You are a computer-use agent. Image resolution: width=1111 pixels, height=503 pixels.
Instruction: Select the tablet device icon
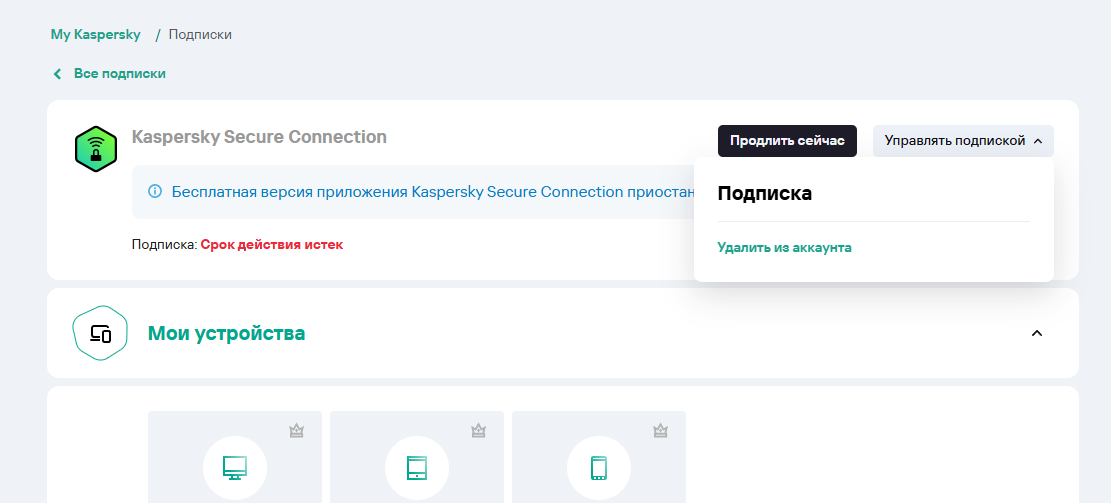click(x=417, y=467)
